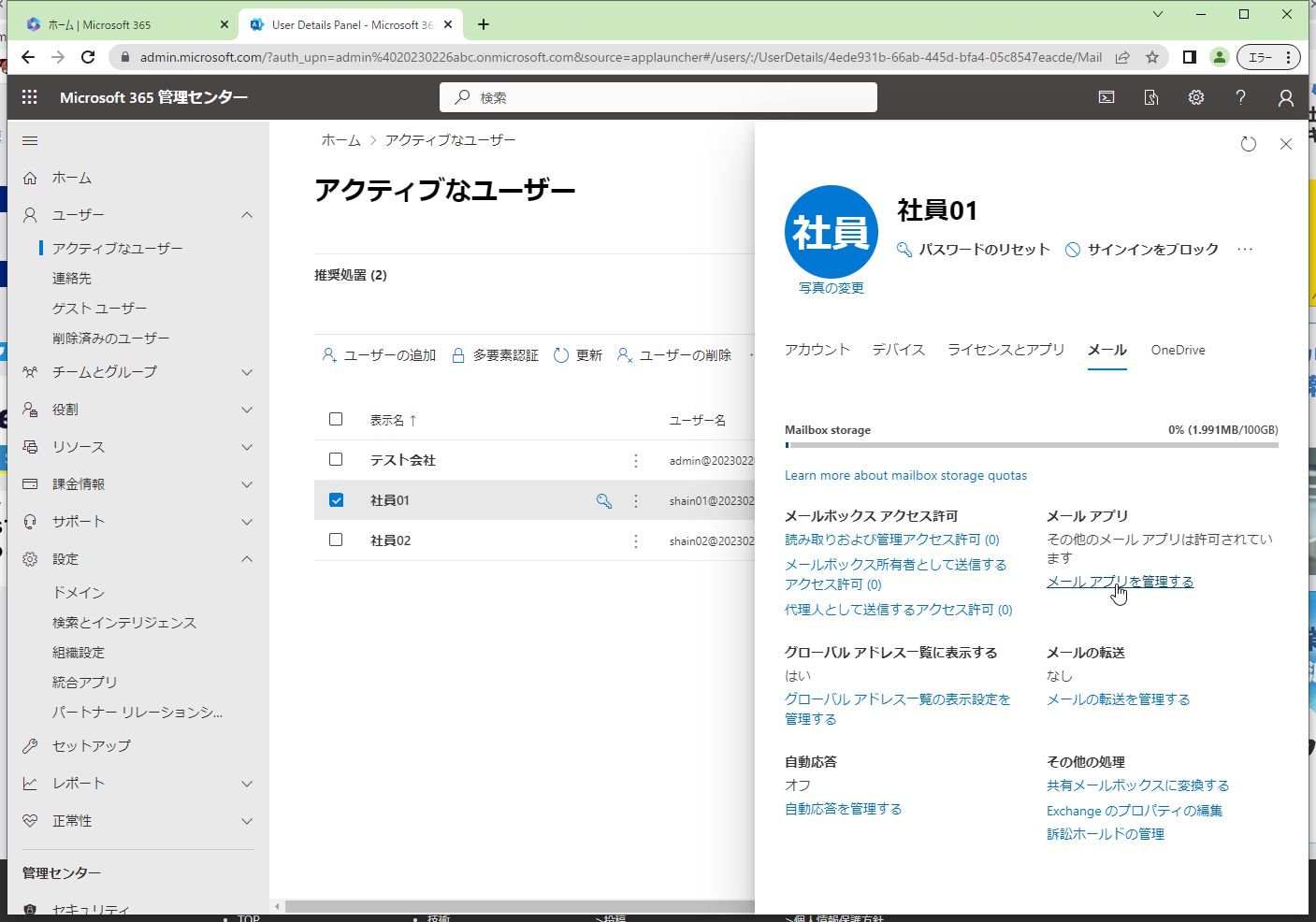Refresh the user details panel

coord(1249,144)
